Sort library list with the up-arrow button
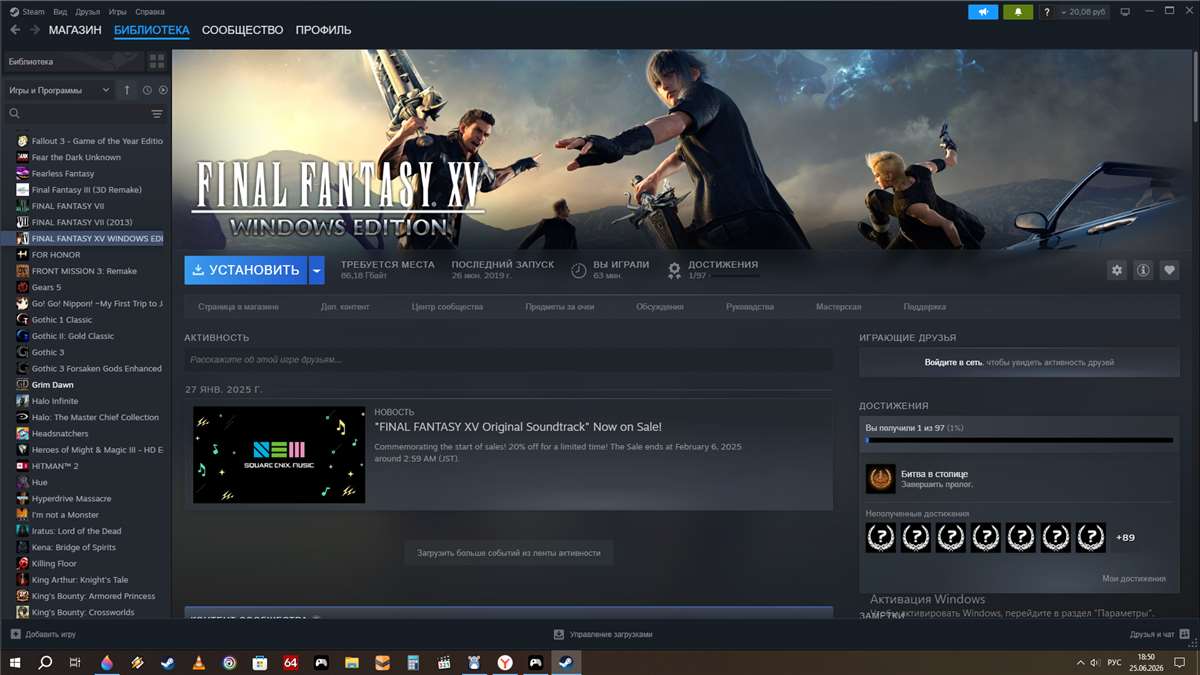 pyautogui.click(x=127, y=90)
